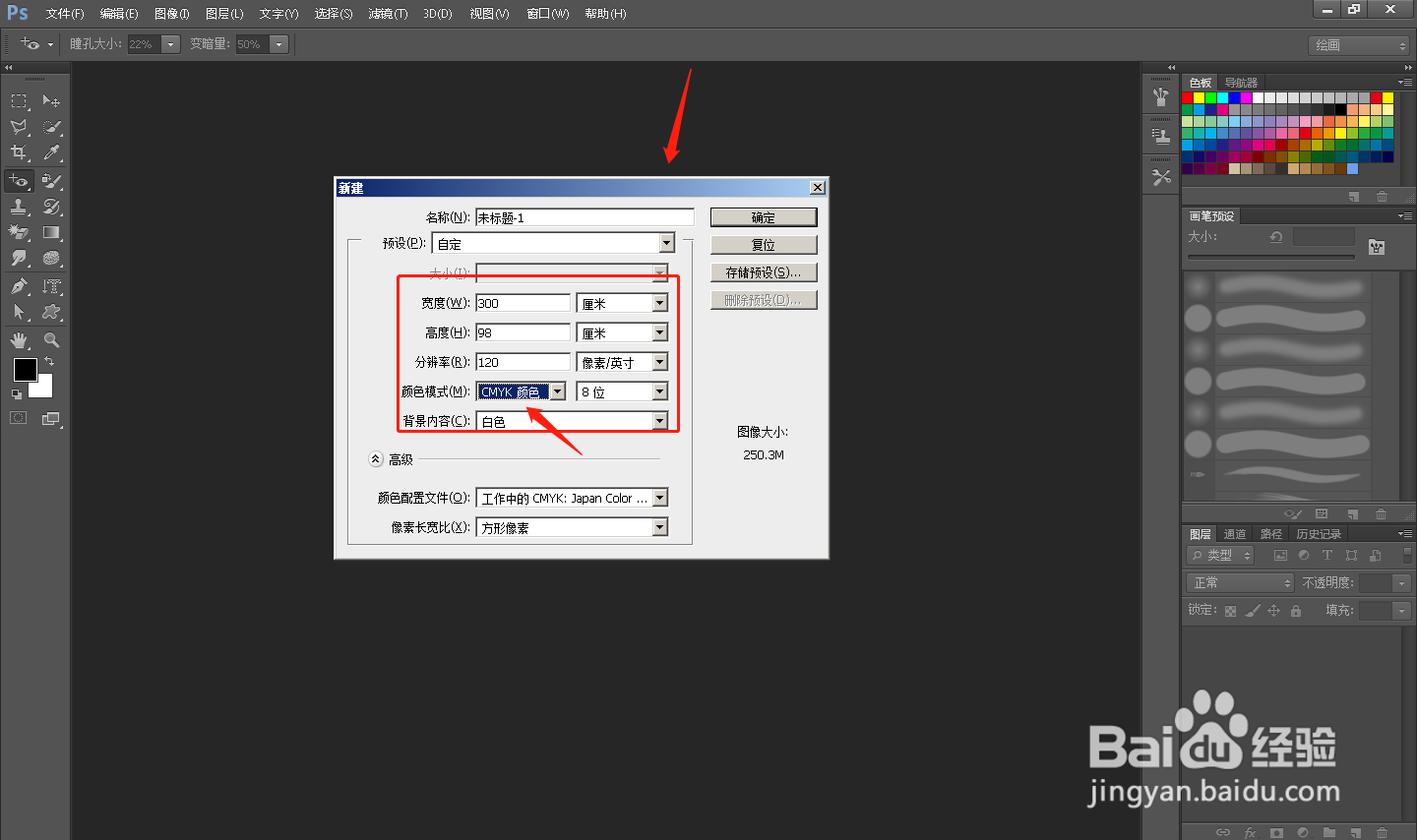Open the color profile dropdown
The image size is (1417, 840).
[573, 498]
